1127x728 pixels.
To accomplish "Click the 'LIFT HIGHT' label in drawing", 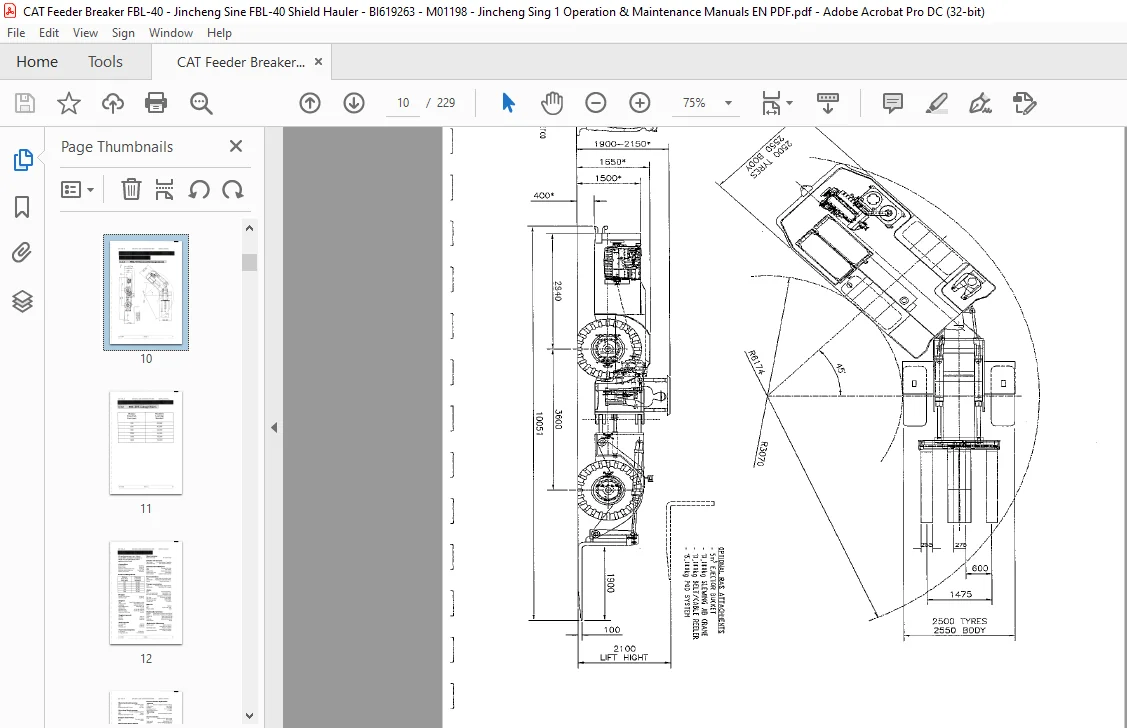I will pos(624,658).
